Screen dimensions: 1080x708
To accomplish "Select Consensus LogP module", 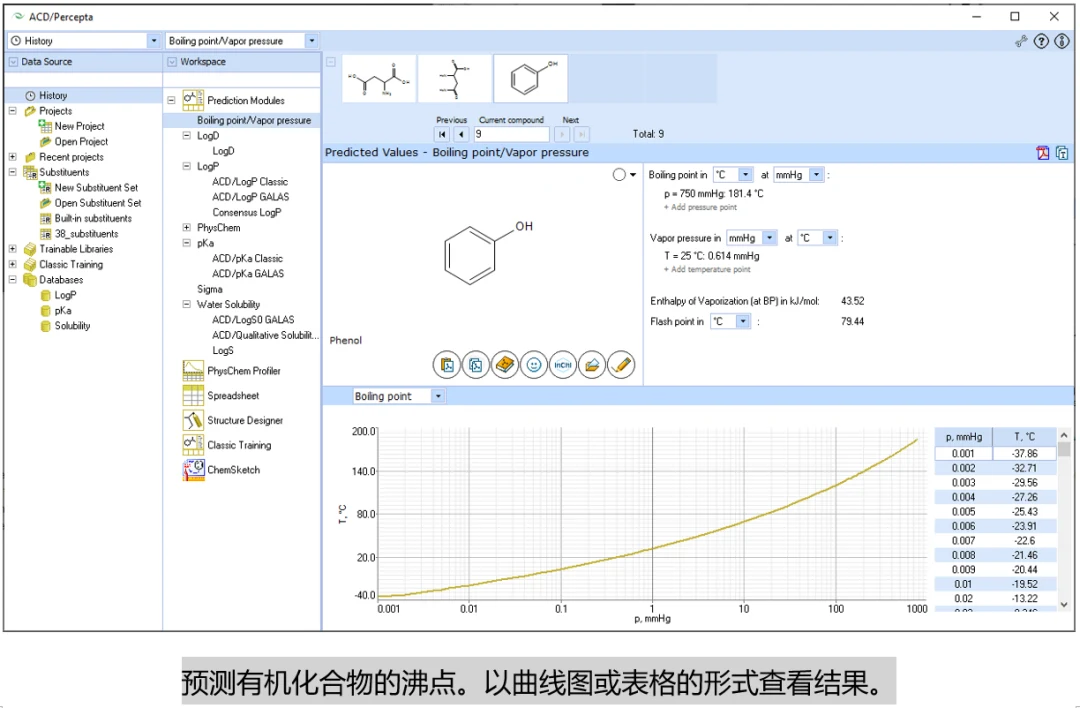I will click(247, 212).
